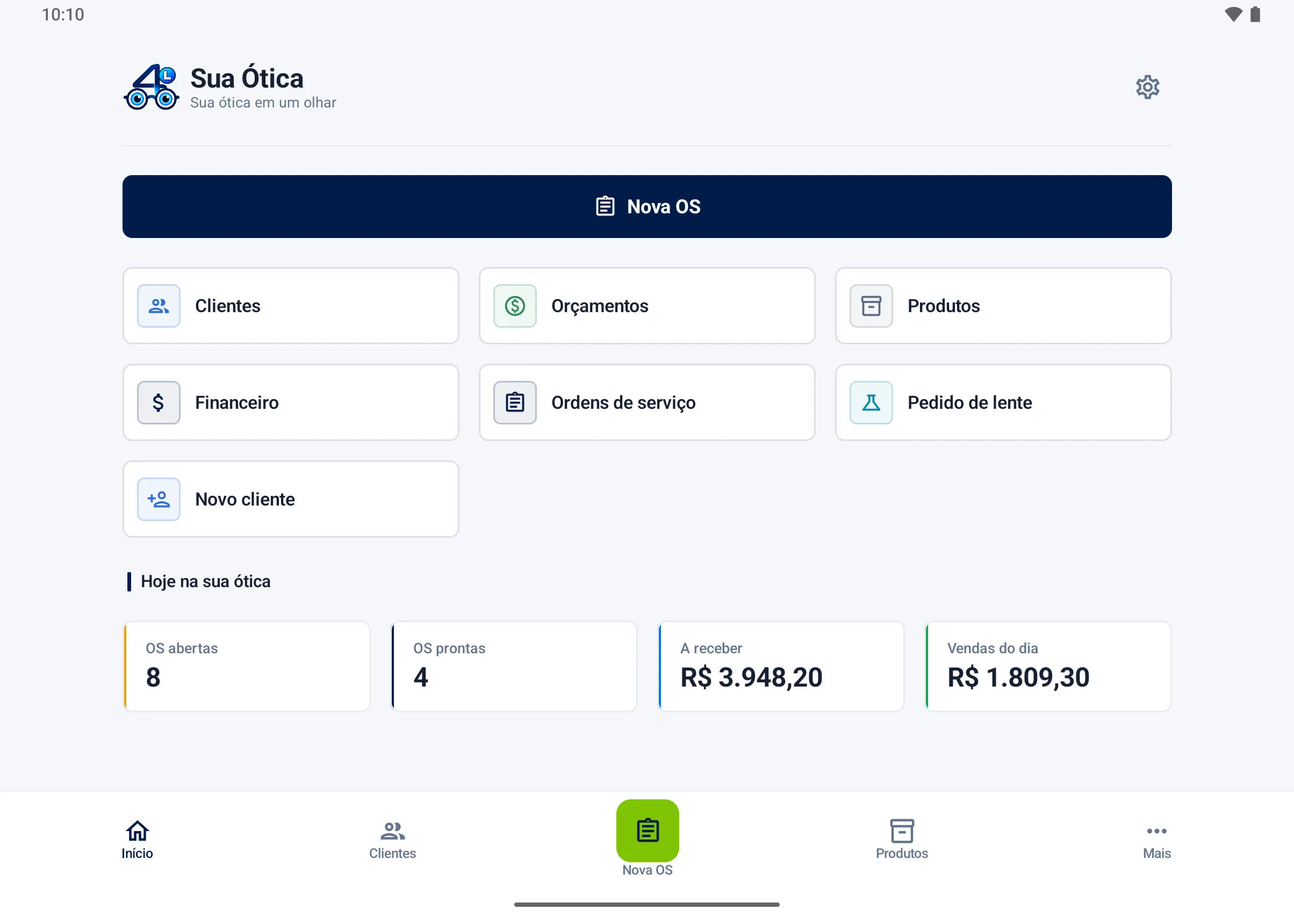Click the Financeiro dollar sign icon
Image resolution: width=1294 pixels, height=924 pixels.
tap(159, 402)
